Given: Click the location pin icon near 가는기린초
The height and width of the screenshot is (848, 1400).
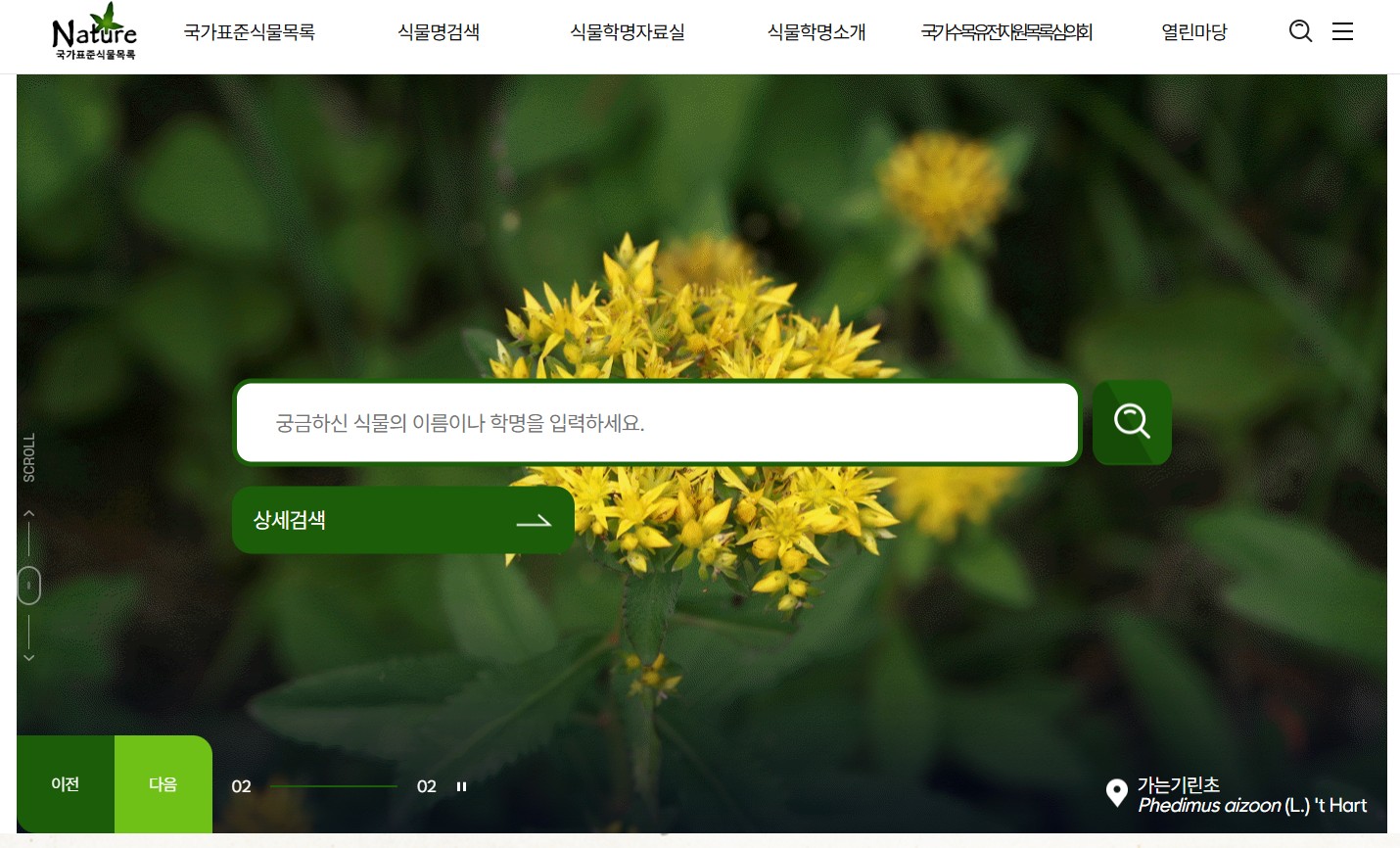Looking at the screenshot, I should 1116,794.
